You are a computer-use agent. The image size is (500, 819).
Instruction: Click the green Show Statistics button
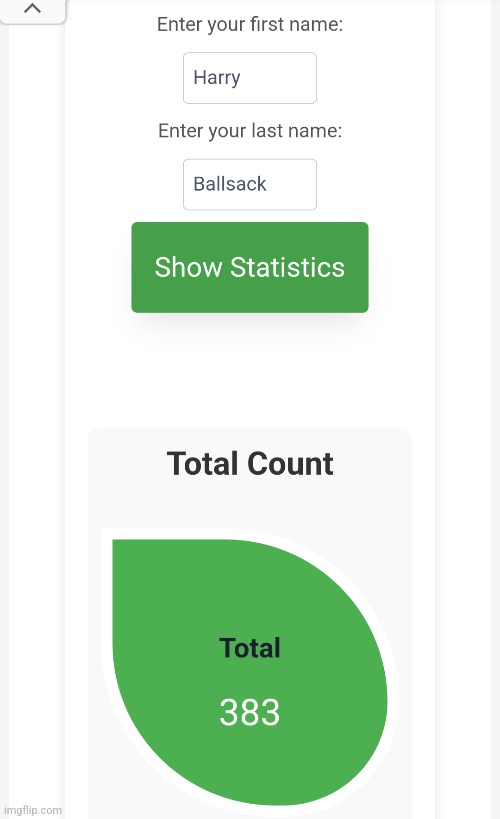point(250,267)
